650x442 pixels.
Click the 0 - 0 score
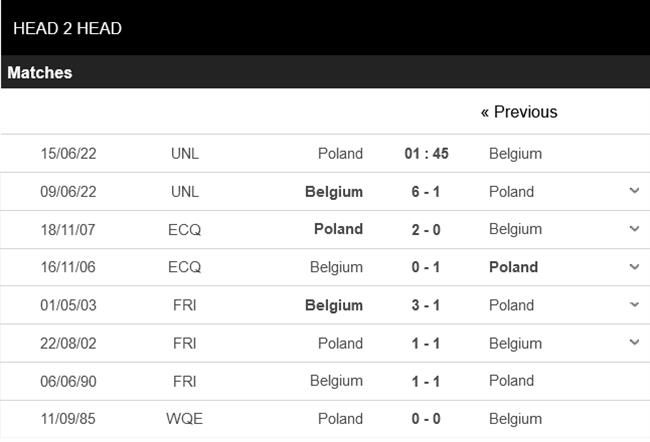pos(425,419)
